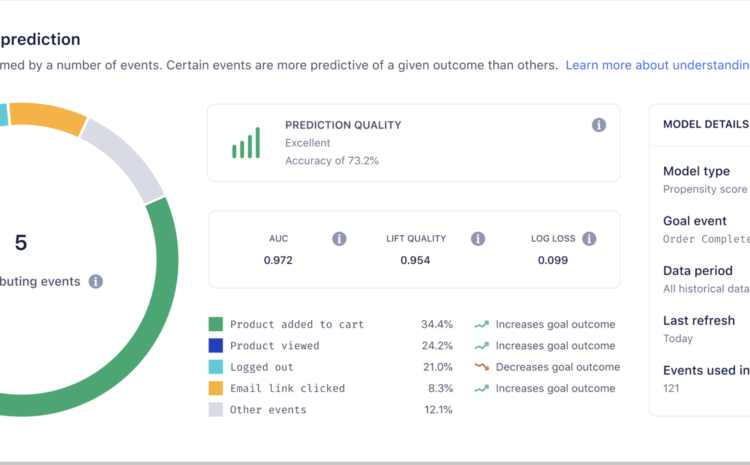Click the Log Loss info icon

[589, 238]
